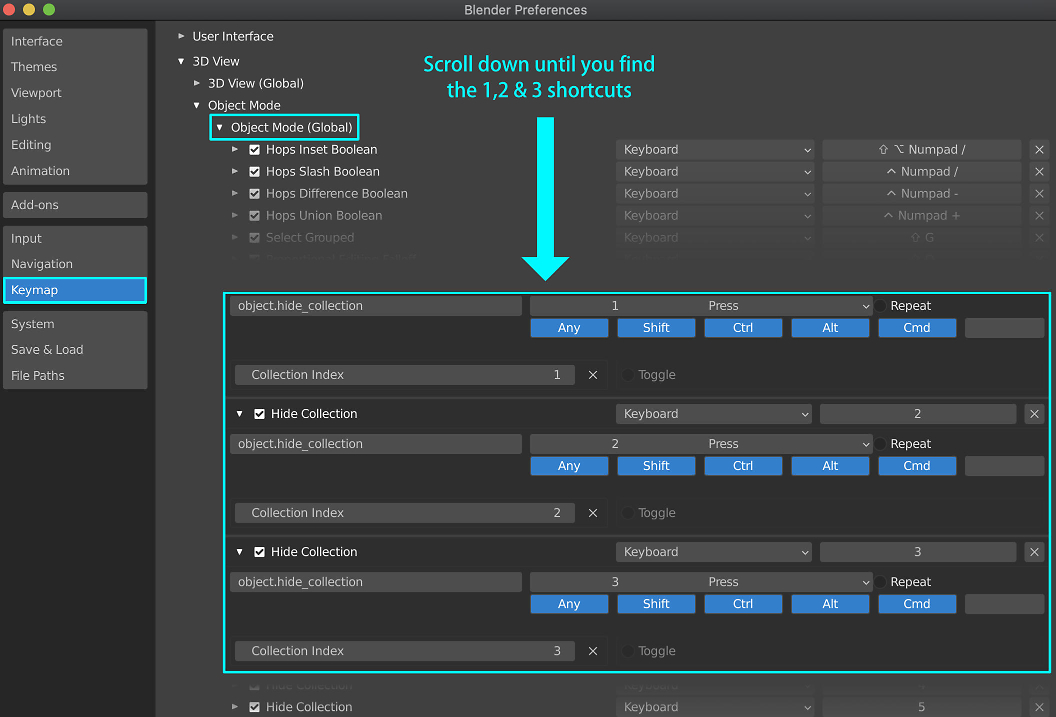Open Keyboard type dropdown for Hops Slash Boolean
This screenshot has height=717, width=1056.
(x=715, y=172)
